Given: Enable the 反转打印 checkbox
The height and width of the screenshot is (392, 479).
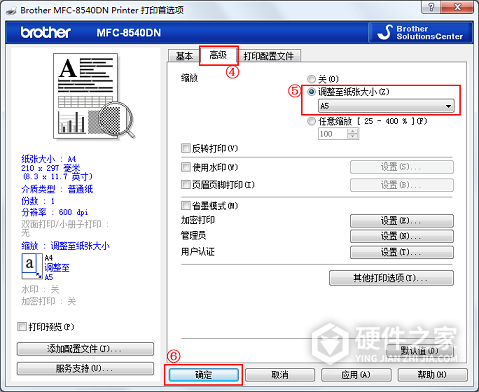Looking at the screenshot, I should tap(186, 148).
